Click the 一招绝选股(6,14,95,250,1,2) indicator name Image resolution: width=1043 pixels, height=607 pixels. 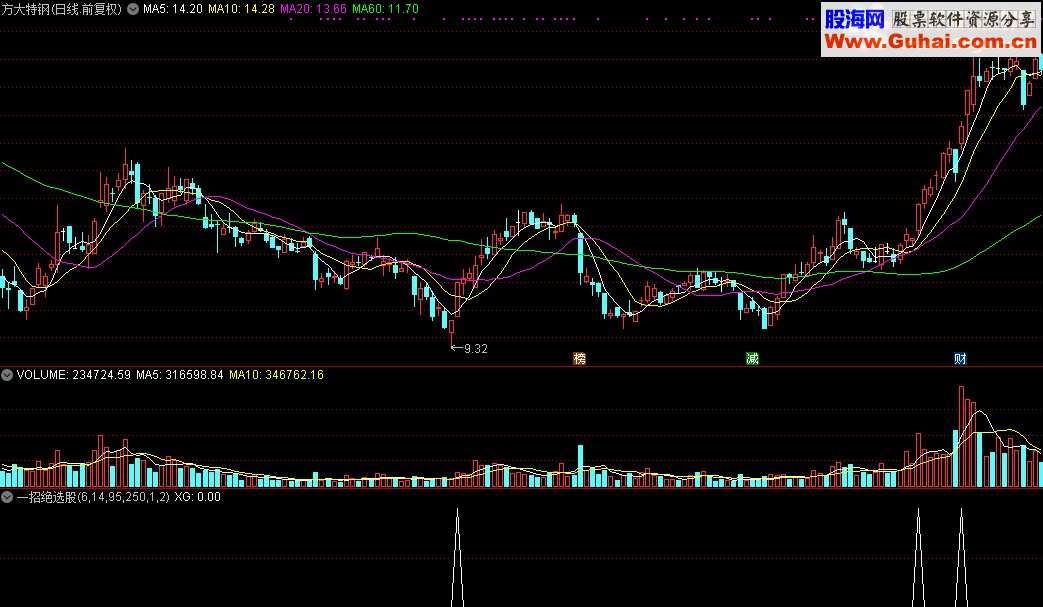[x=93, y=497]
